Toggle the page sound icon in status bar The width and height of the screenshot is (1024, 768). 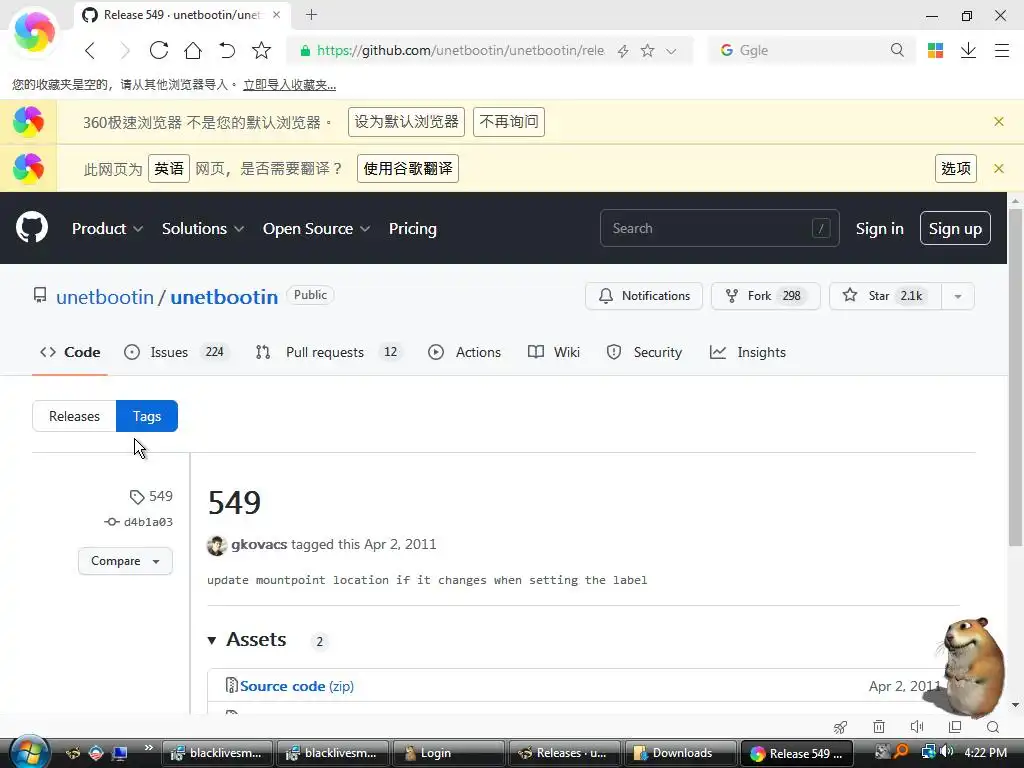point(917,727)
